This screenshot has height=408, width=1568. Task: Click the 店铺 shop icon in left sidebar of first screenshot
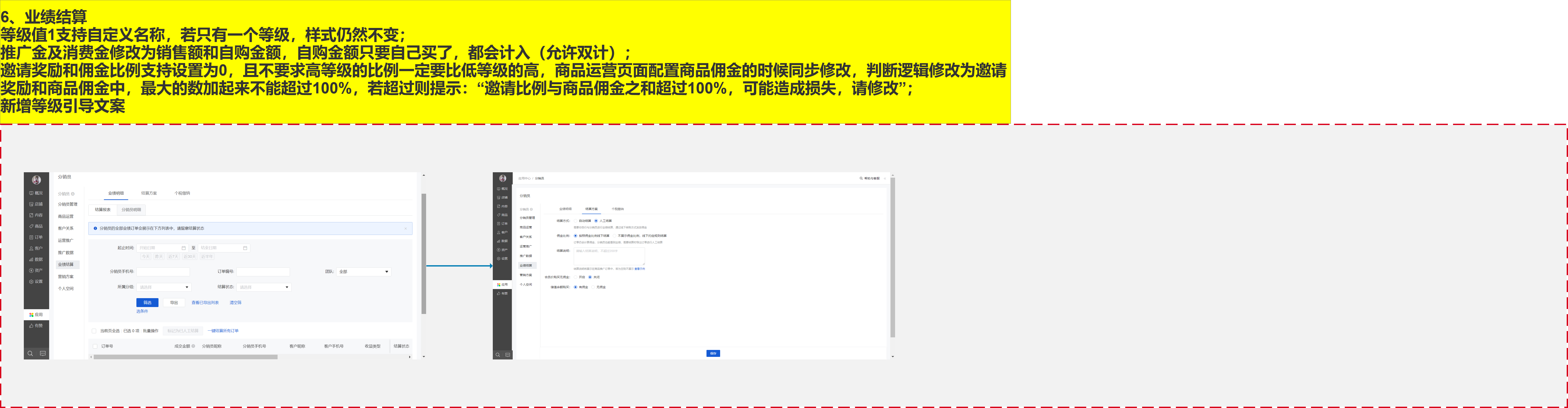[32, 204]
